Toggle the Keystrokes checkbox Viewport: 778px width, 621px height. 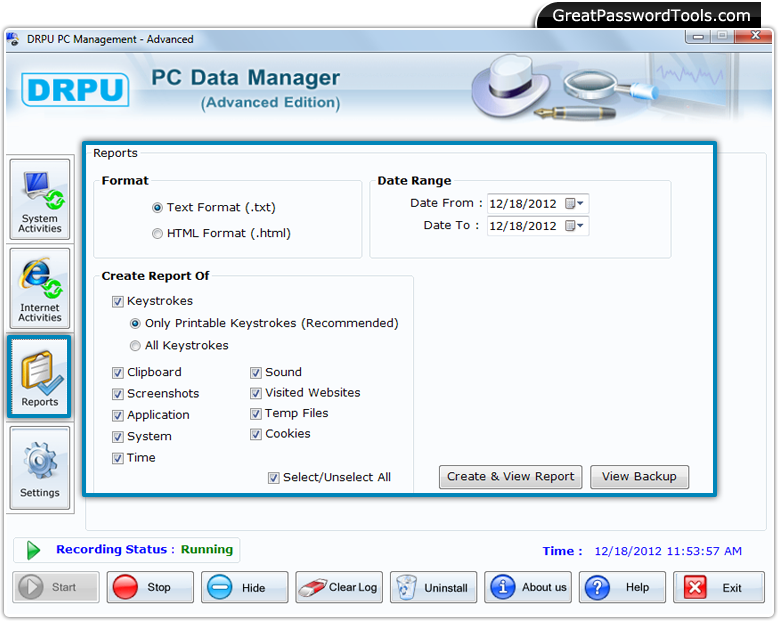(x=118, y=302)
